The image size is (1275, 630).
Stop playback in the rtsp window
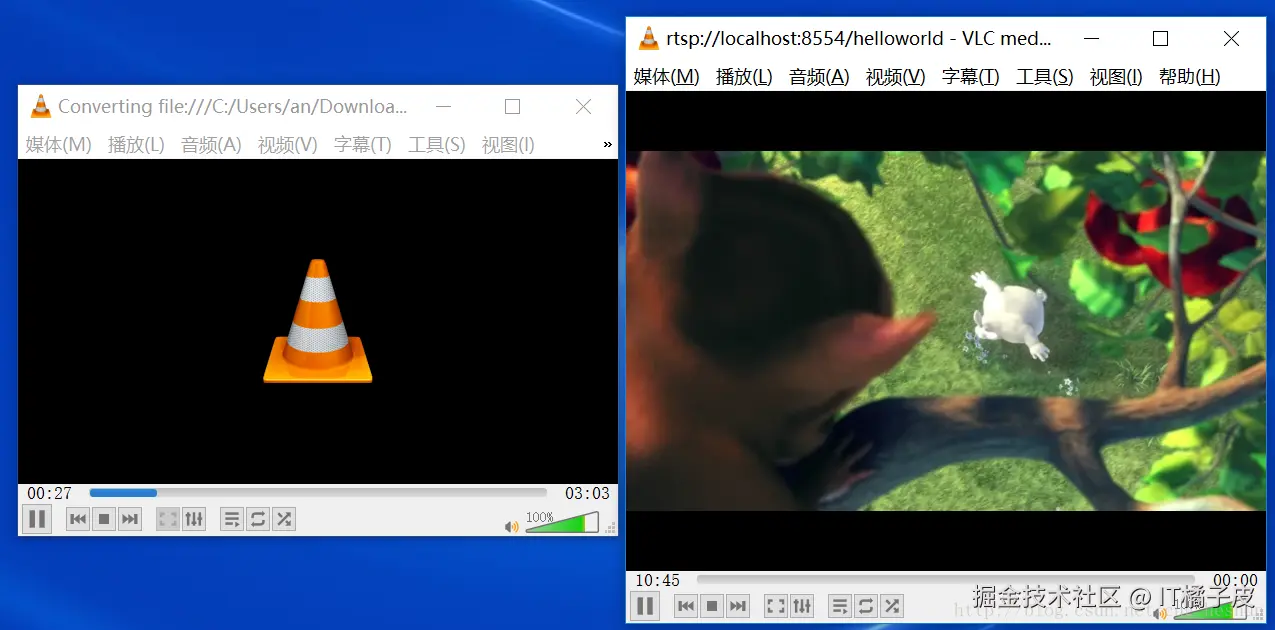pyautogui.click(x=712, y=606)
